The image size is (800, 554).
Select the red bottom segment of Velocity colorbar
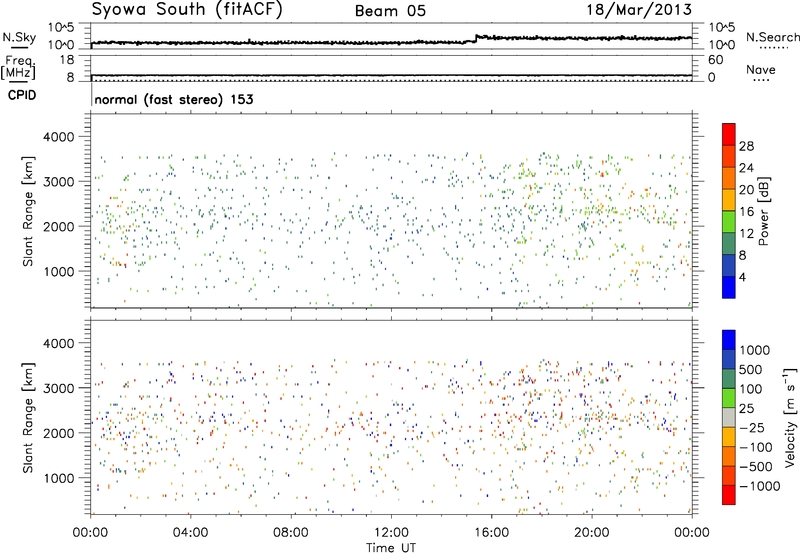tap(729, 495)
